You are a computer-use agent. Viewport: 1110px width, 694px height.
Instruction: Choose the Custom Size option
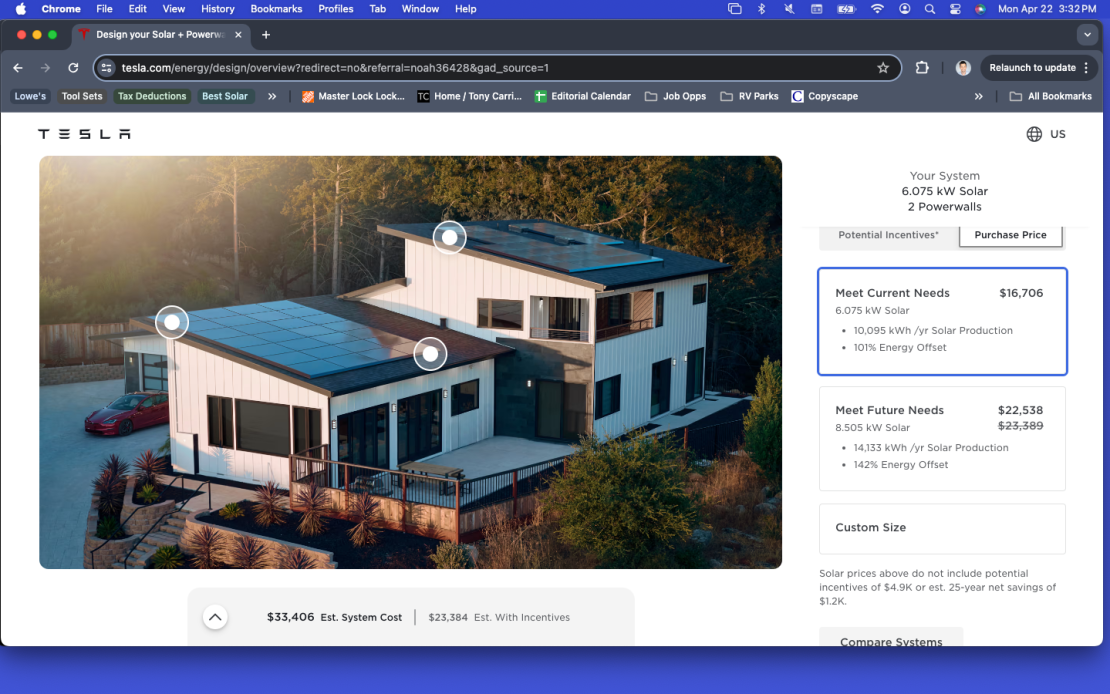pyautogui.click(x=942, y=528)
